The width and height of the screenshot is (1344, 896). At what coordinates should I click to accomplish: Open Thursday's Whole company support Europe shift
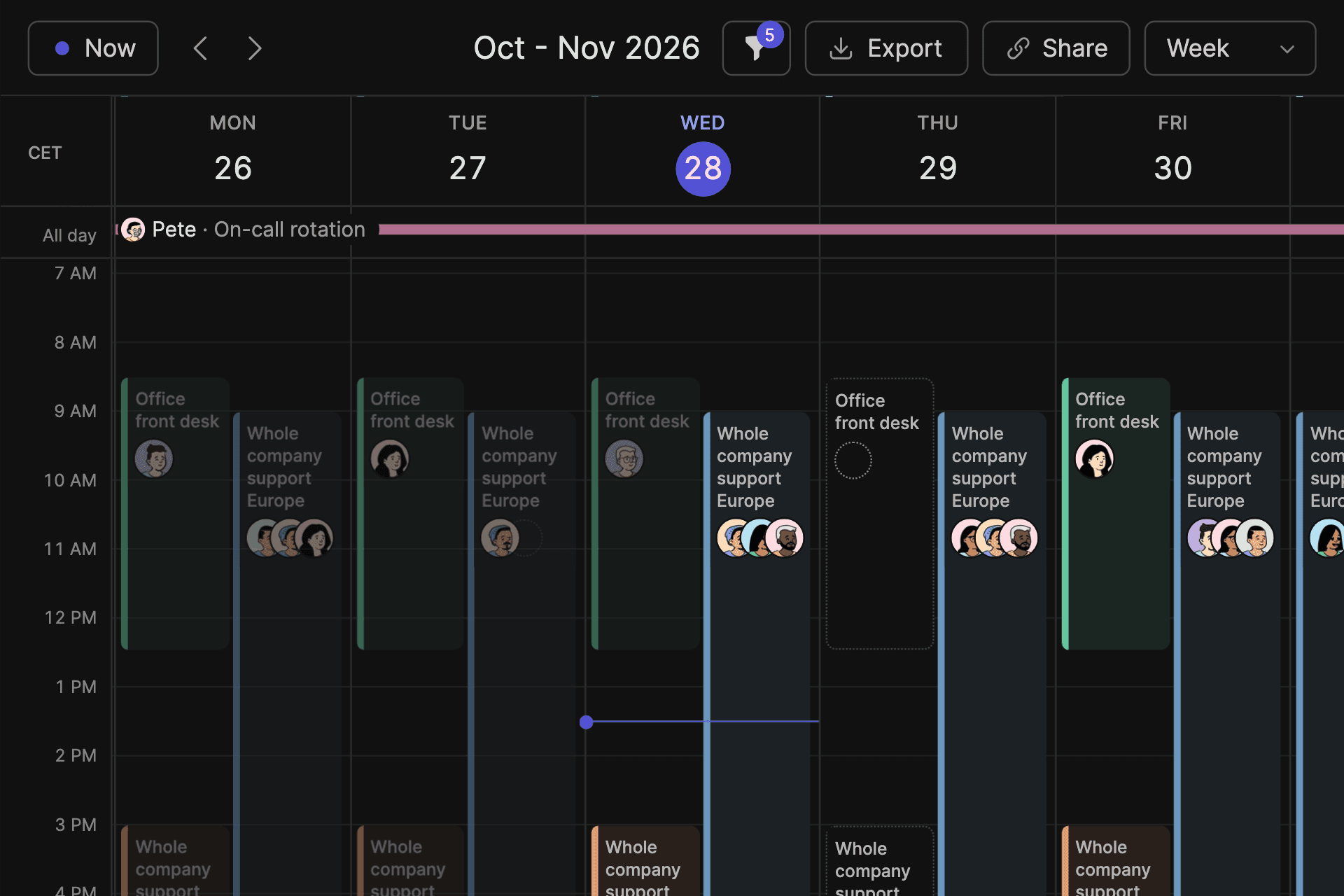tap(992, 654)
